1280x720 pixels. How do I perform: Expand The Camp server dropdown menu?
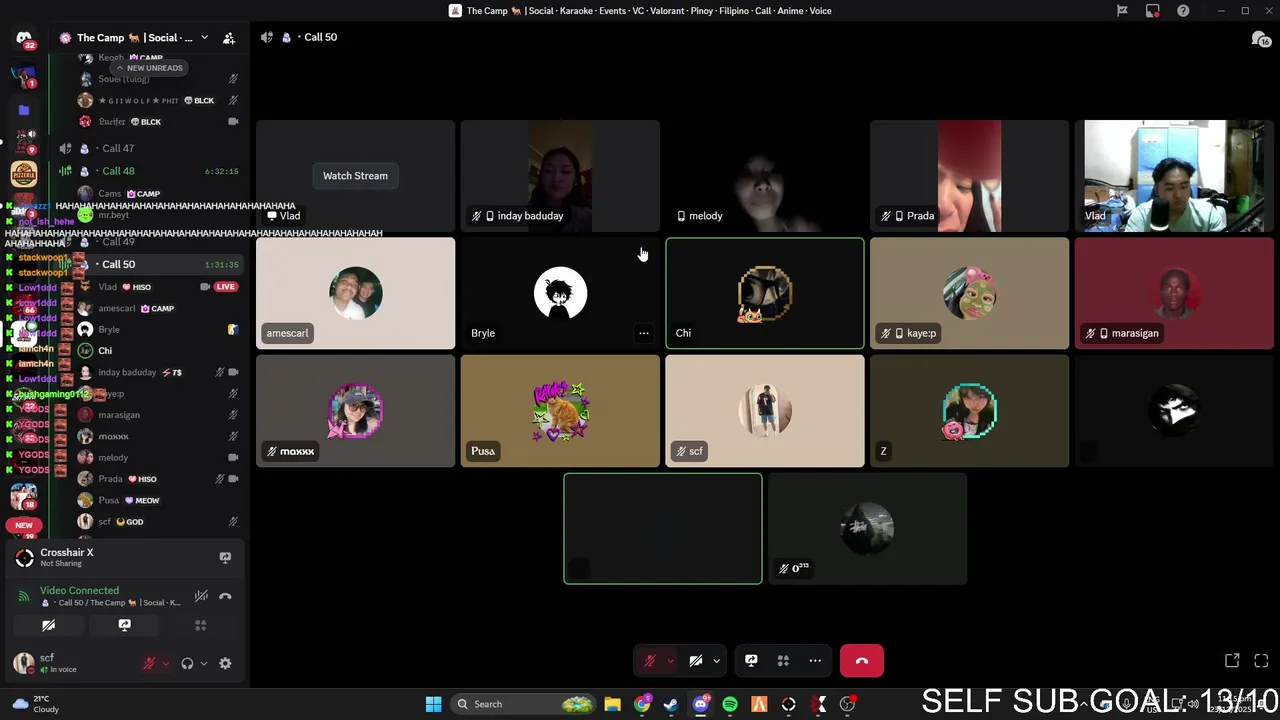[x=204, y=38]
